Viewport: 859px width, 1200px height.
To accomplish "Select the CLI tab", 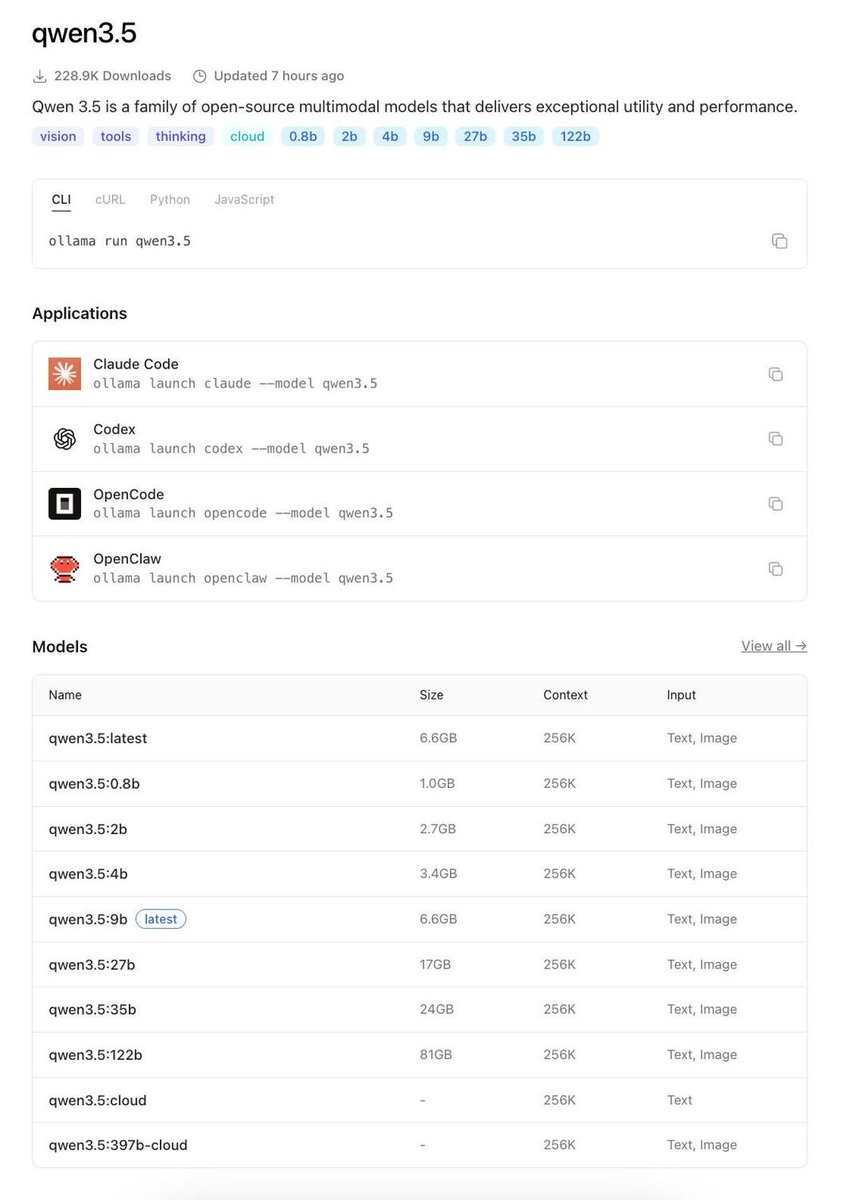I will (61, 200).
